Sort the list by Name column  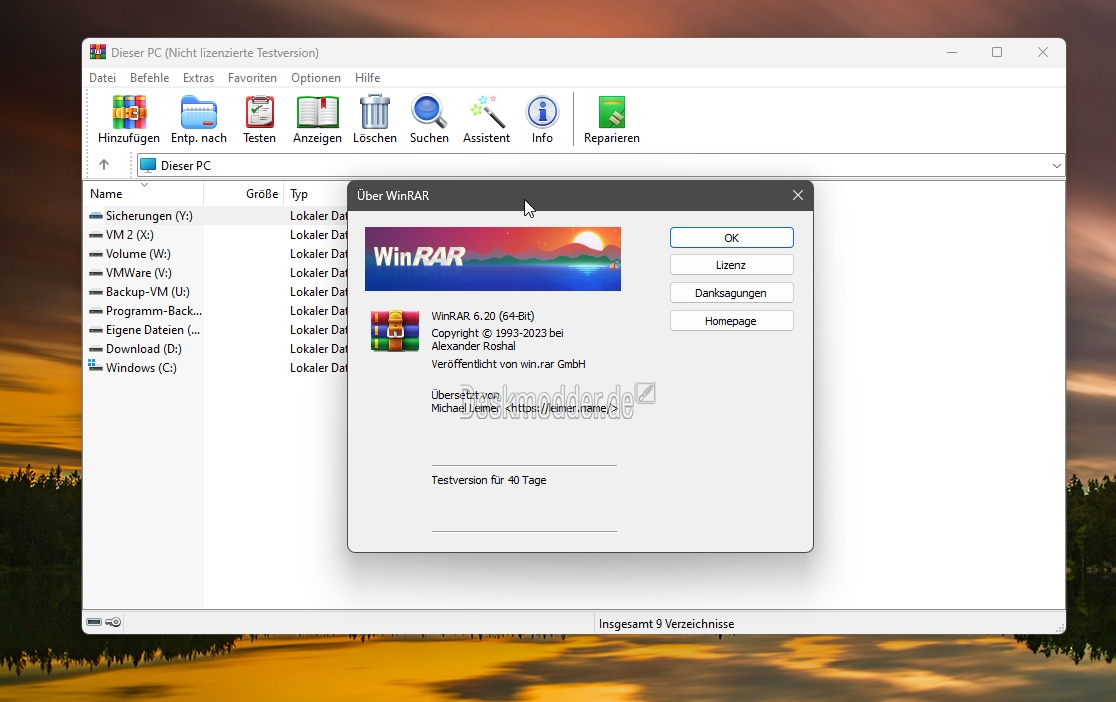[144, 194]
